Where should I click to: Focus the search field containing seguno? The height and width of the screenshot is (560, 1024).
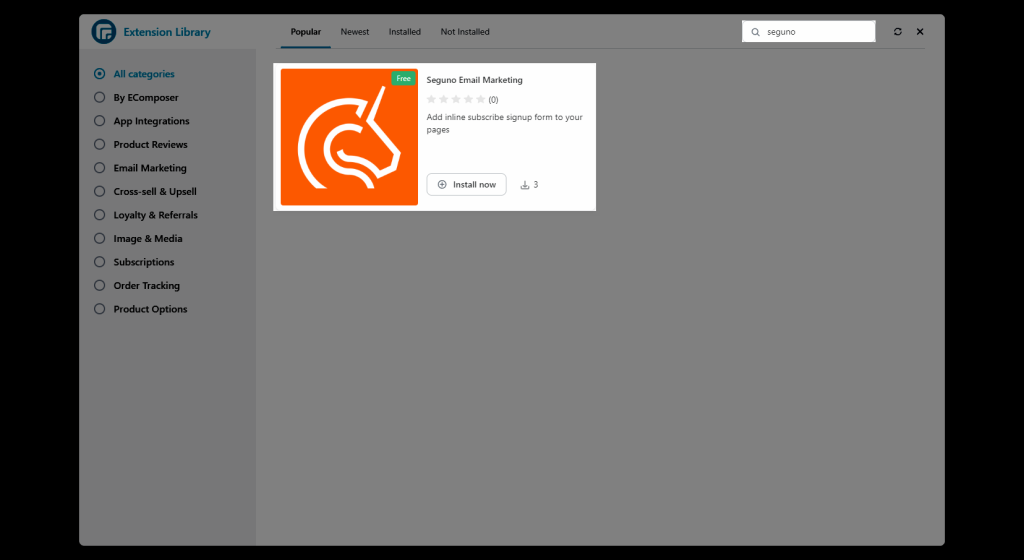(x=808, y=31)
